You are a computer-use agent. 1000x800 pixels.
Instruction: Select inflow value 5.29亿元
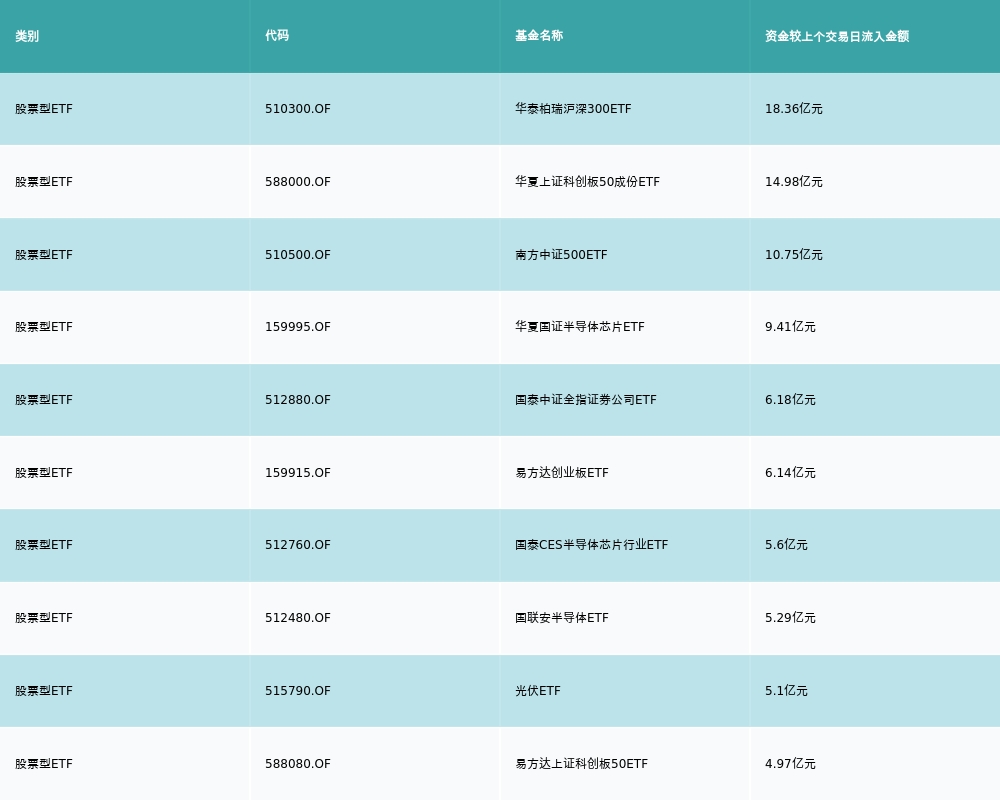(790, 618)
